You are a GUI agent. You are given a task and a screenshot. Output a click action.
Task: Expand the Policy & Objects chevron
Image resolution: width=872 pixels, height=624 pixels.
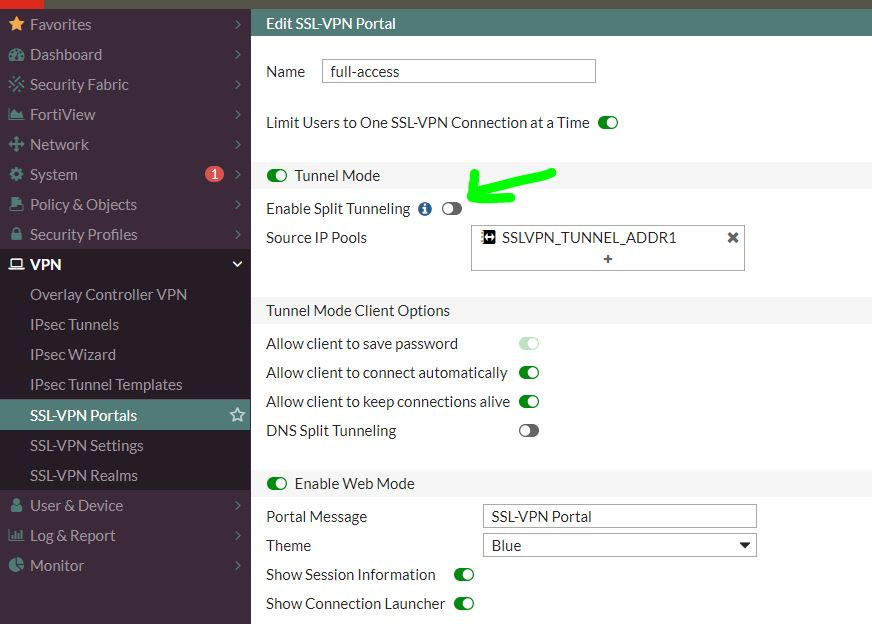(237, 205)
